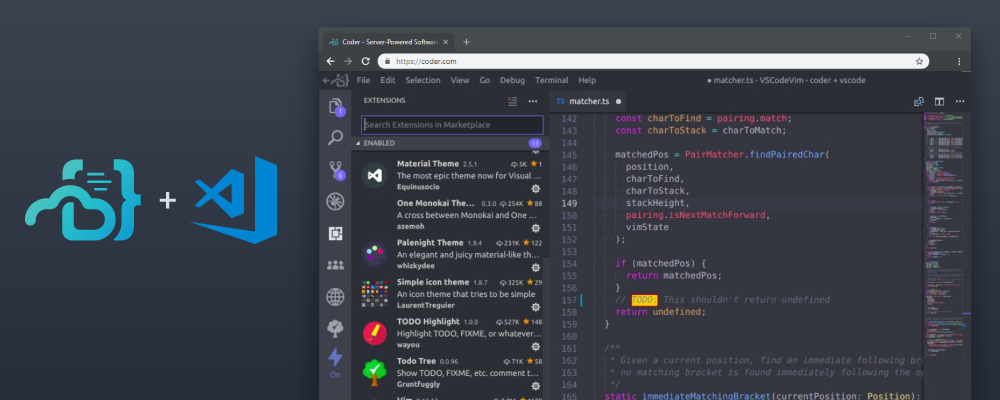Open manage gear for One Monokai Theme
This screenshot has width=1000, height=400.
536,228
